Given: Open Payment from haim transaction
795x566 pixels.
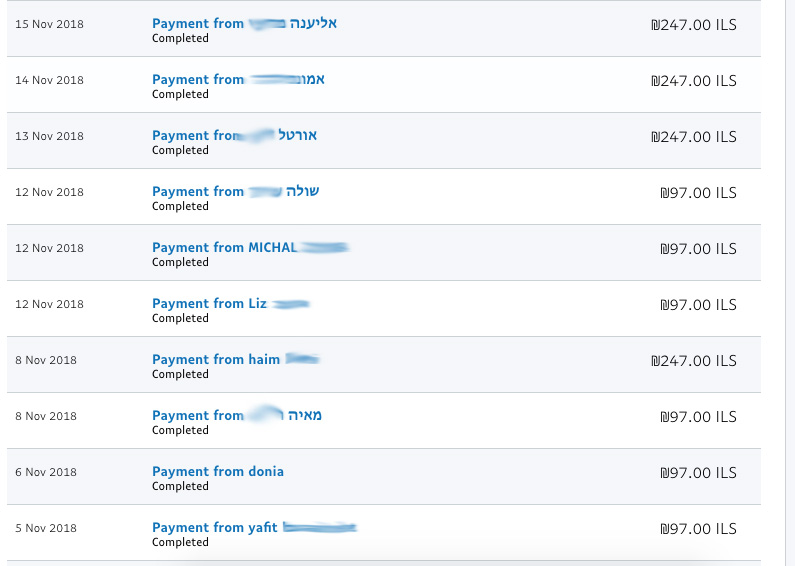Looking at the screenshot, I should (236, 360).
